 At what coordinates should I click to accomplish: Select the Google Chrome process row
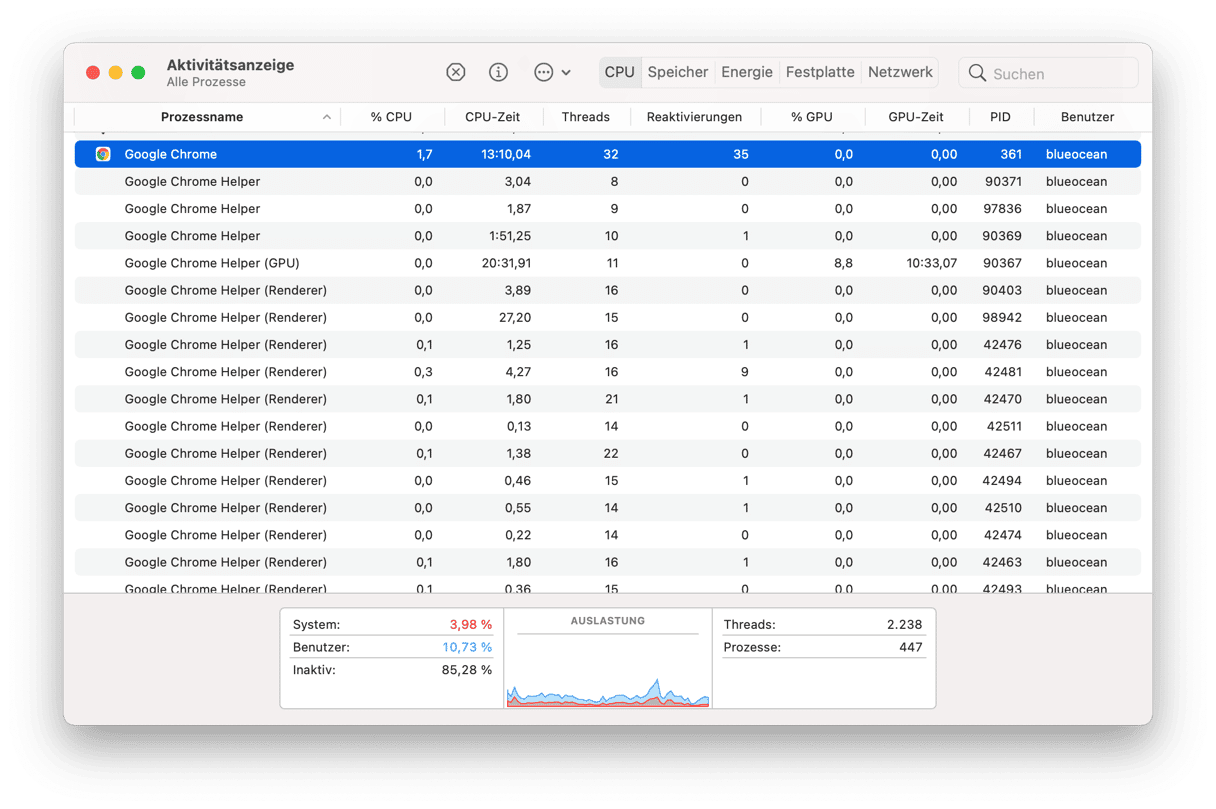(x=608, y=154)
